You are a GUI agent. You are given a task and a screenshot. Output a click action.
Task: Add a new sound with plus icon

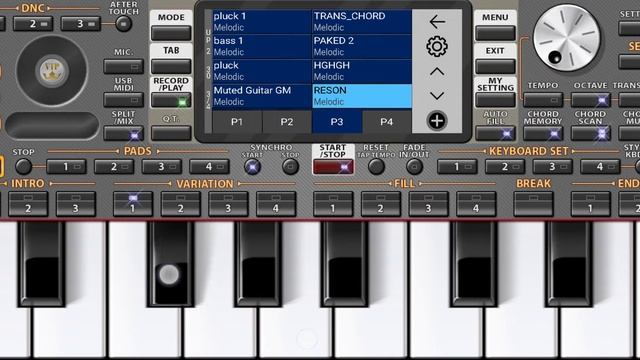pos(437,121)
